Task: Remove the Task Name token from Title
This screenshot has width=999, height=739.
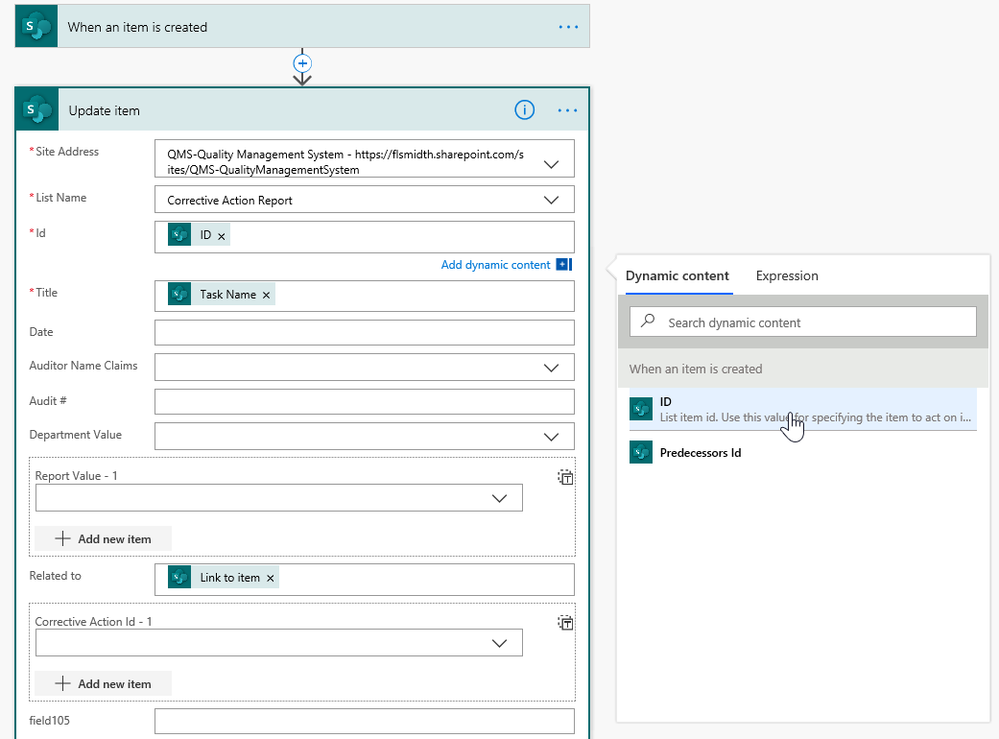Action: pos(266,295)
